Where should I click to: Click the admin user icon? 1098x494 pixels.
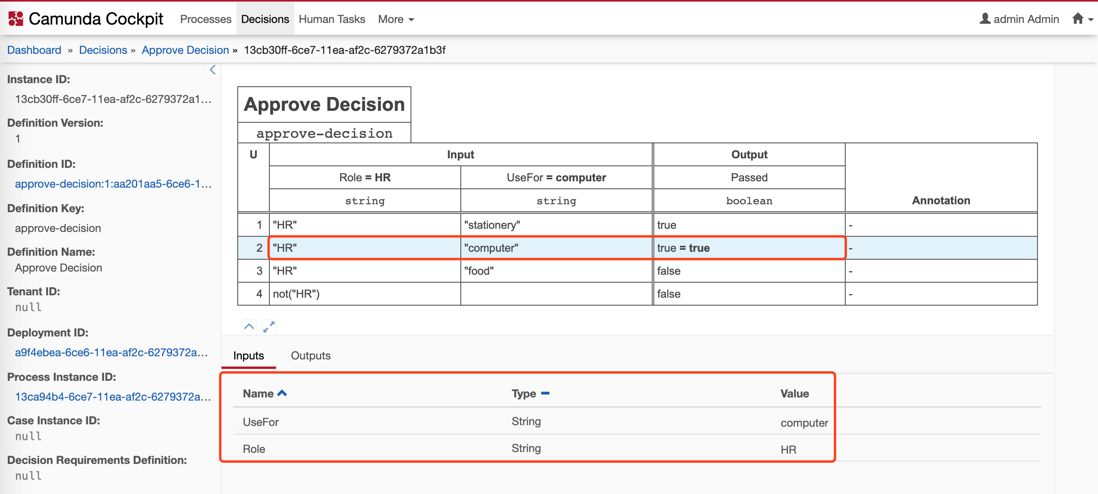coord(985,19)
